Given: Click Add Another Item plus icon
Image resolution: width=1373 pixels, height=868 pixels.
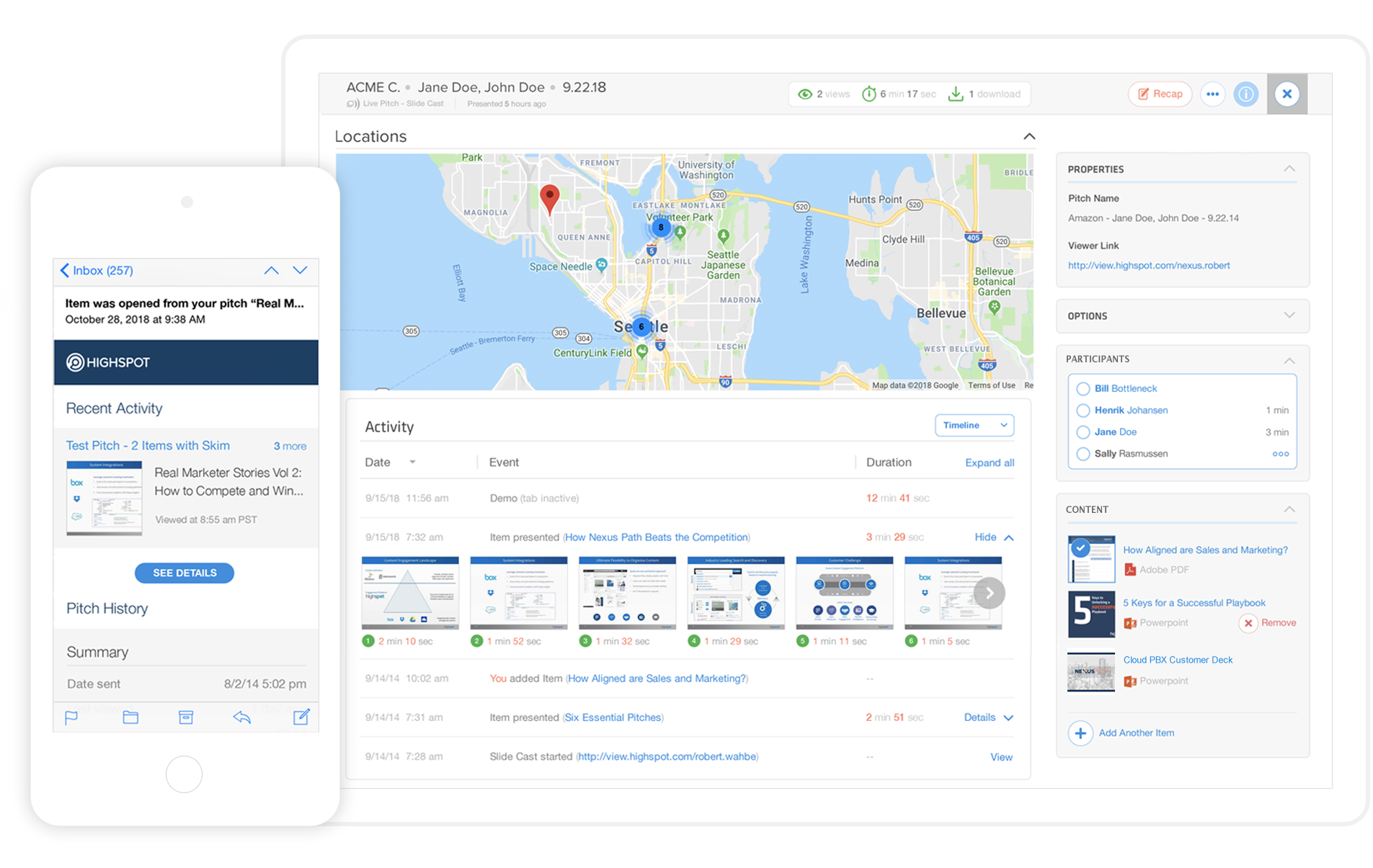Looking at the screenshot, I should coord(1080,733).
